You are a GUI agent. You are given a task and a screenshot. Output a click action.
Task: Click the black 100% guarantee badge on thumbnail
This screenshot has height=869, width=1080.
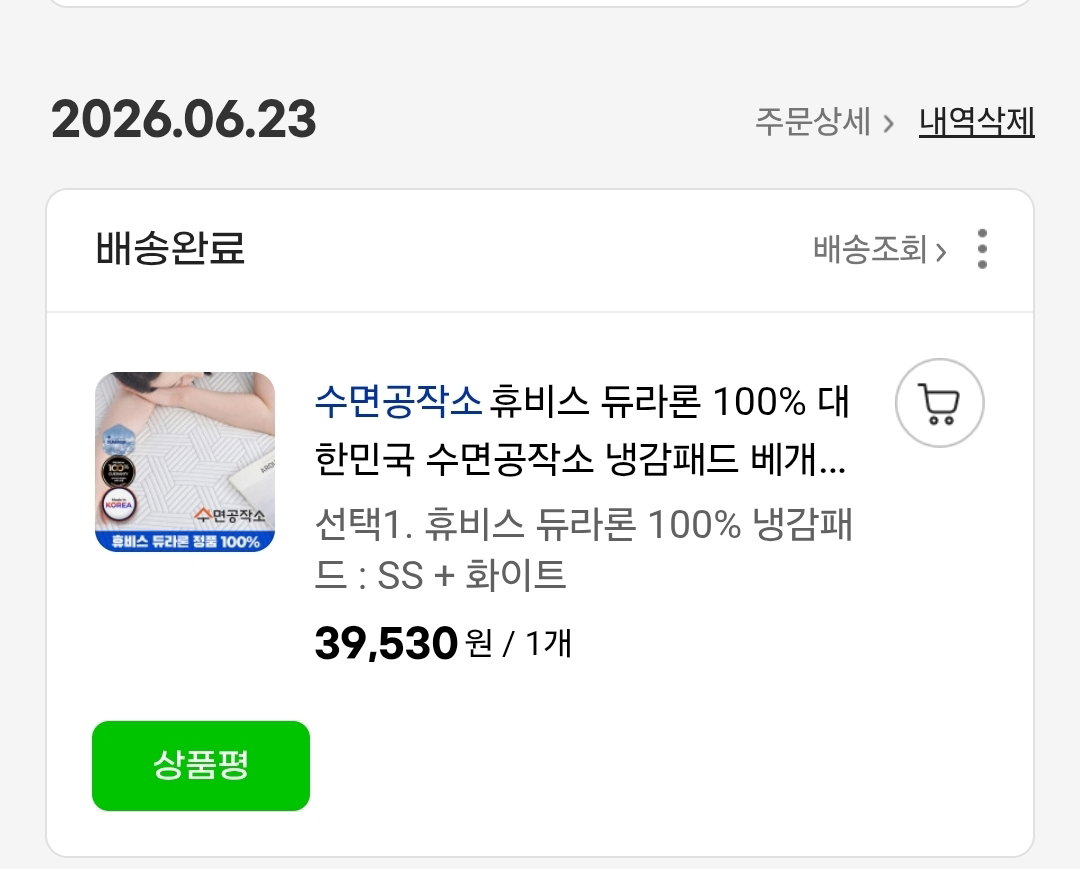click(118, 472)
